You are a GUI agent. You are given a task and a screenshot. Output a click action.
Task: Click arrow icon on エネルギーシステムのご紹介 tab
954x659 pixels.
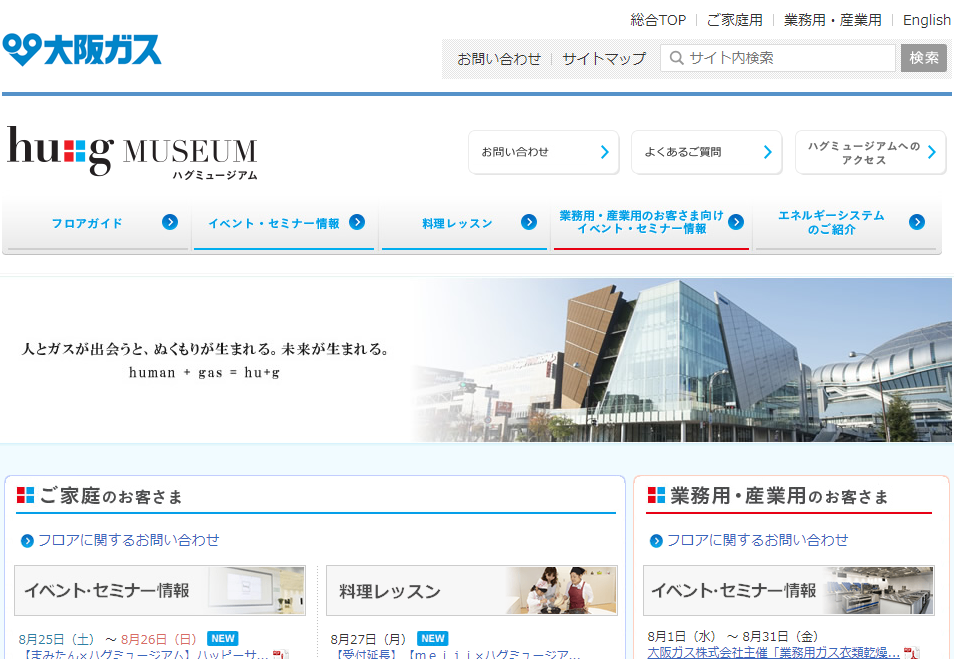[x=917, y=222]
